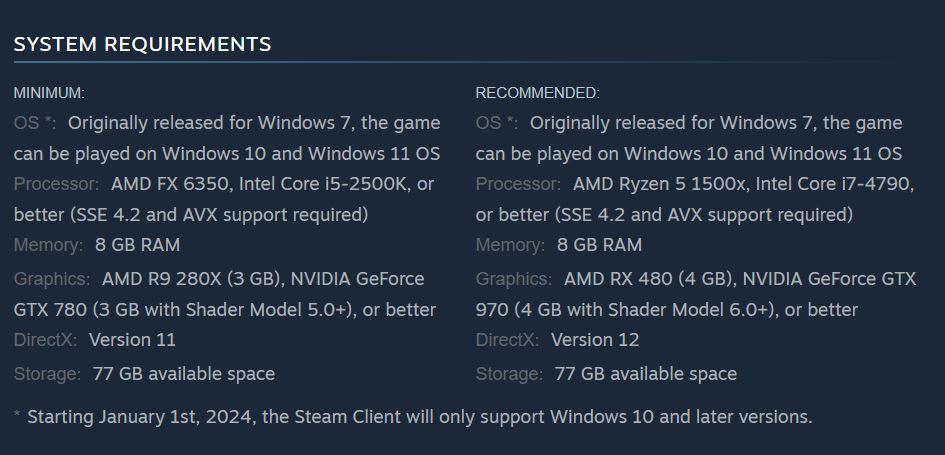Click the Memory label under Recommended

pyautogui.click(x=509, y=245)
